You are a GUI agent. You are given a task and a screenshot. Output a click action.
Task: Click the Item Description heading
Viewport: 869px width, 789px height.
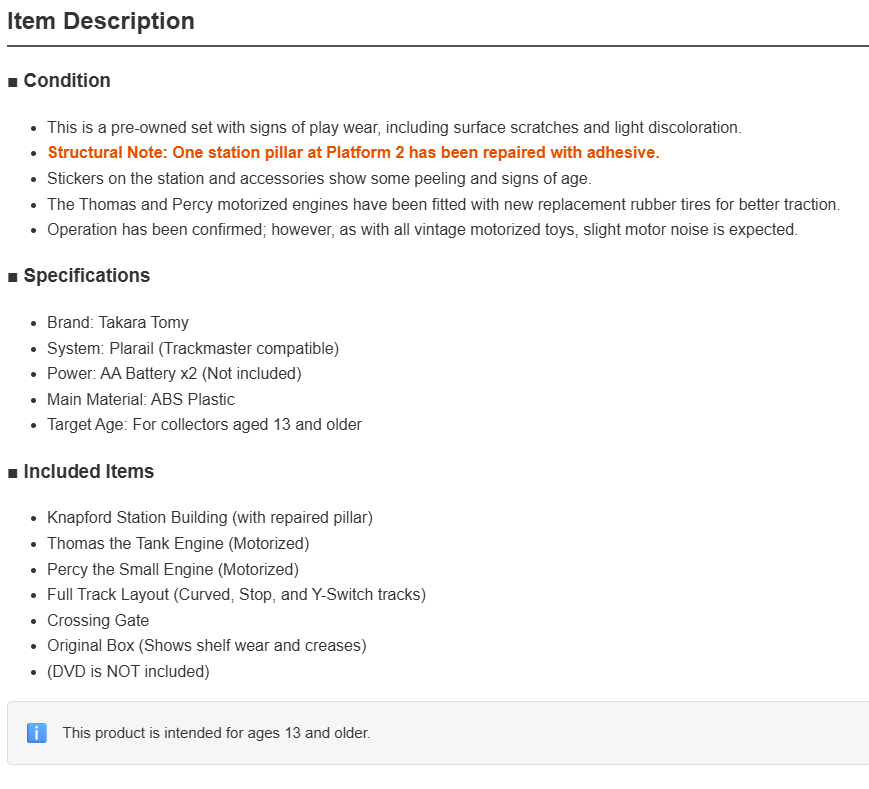coord(101,21)
